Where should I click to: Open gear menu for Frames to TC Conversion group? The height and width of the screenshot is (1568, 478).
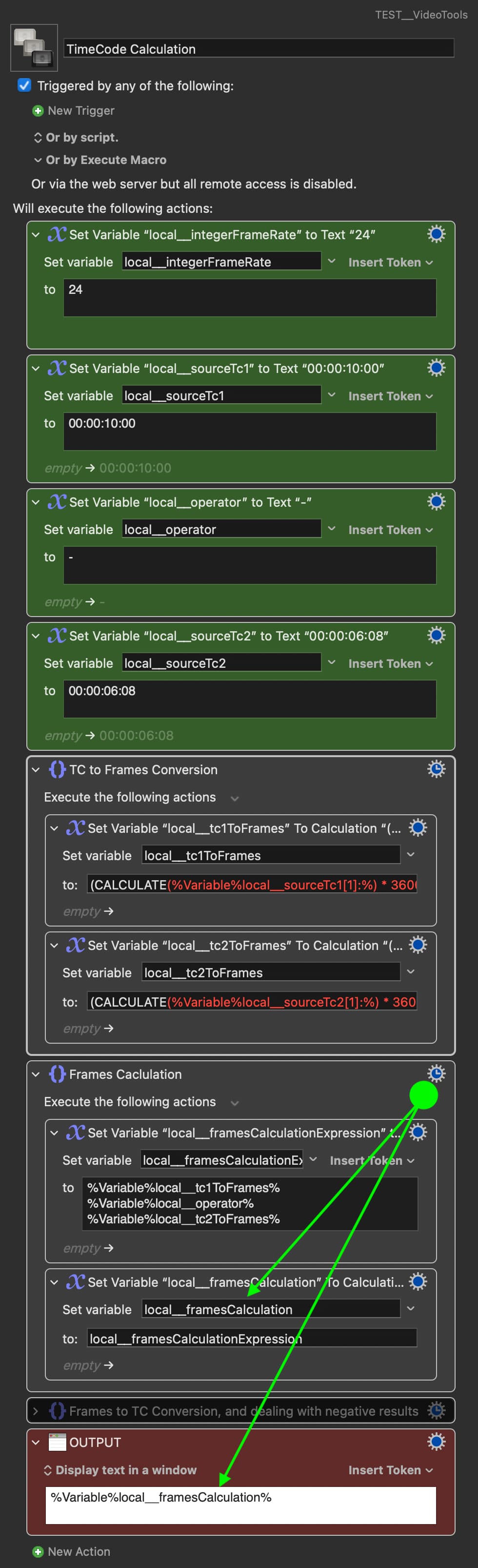point(436,1410)
